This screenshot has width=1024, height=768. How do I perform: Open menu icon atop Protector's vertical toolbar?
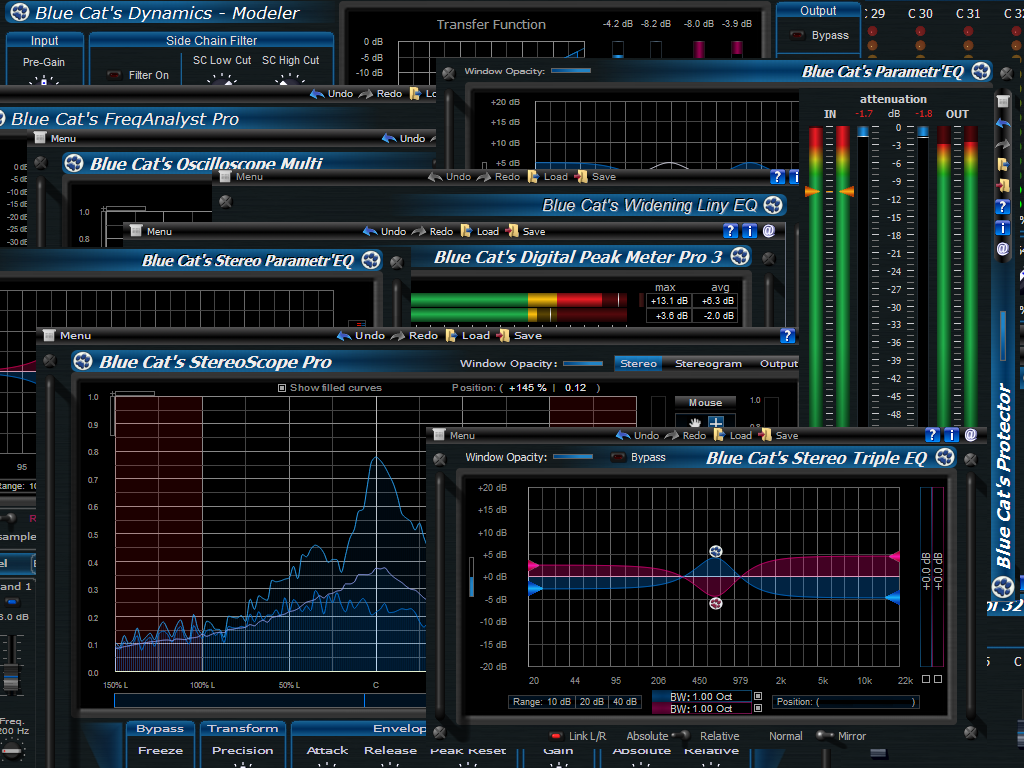[1003, 101]
